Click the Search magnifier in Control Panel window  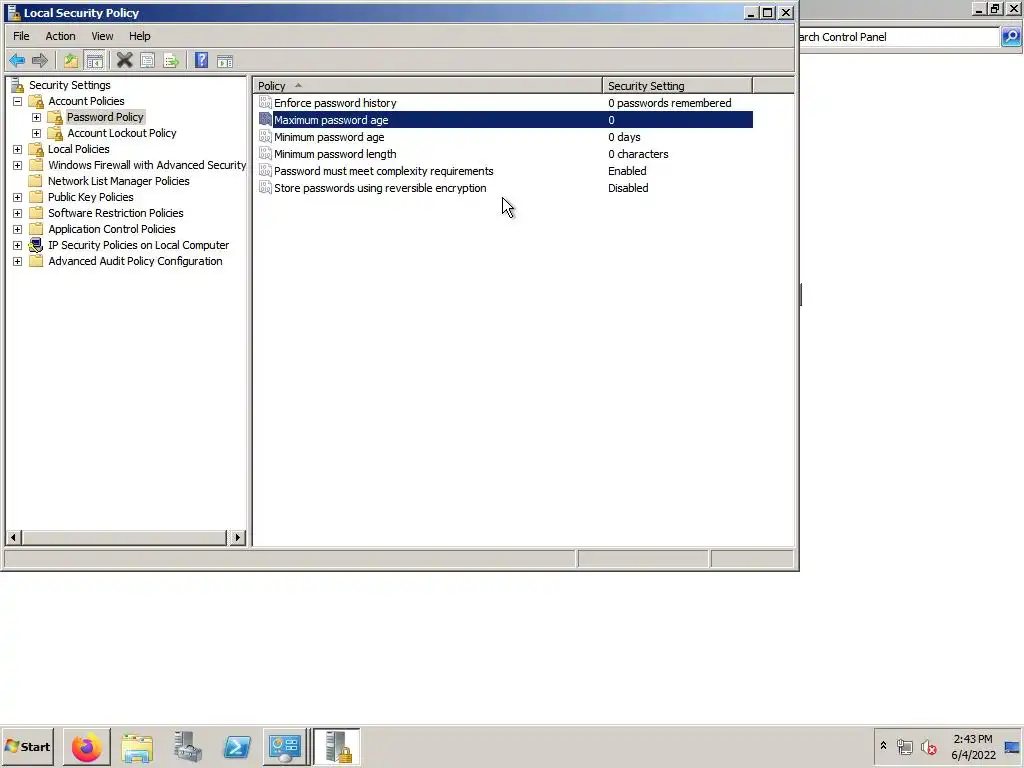(x=1011, y=37)
